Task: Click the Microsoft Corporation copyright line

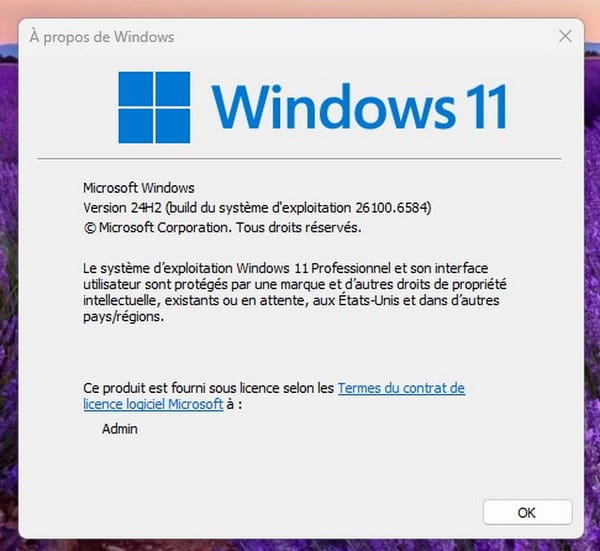Action: tap(222, 228)
